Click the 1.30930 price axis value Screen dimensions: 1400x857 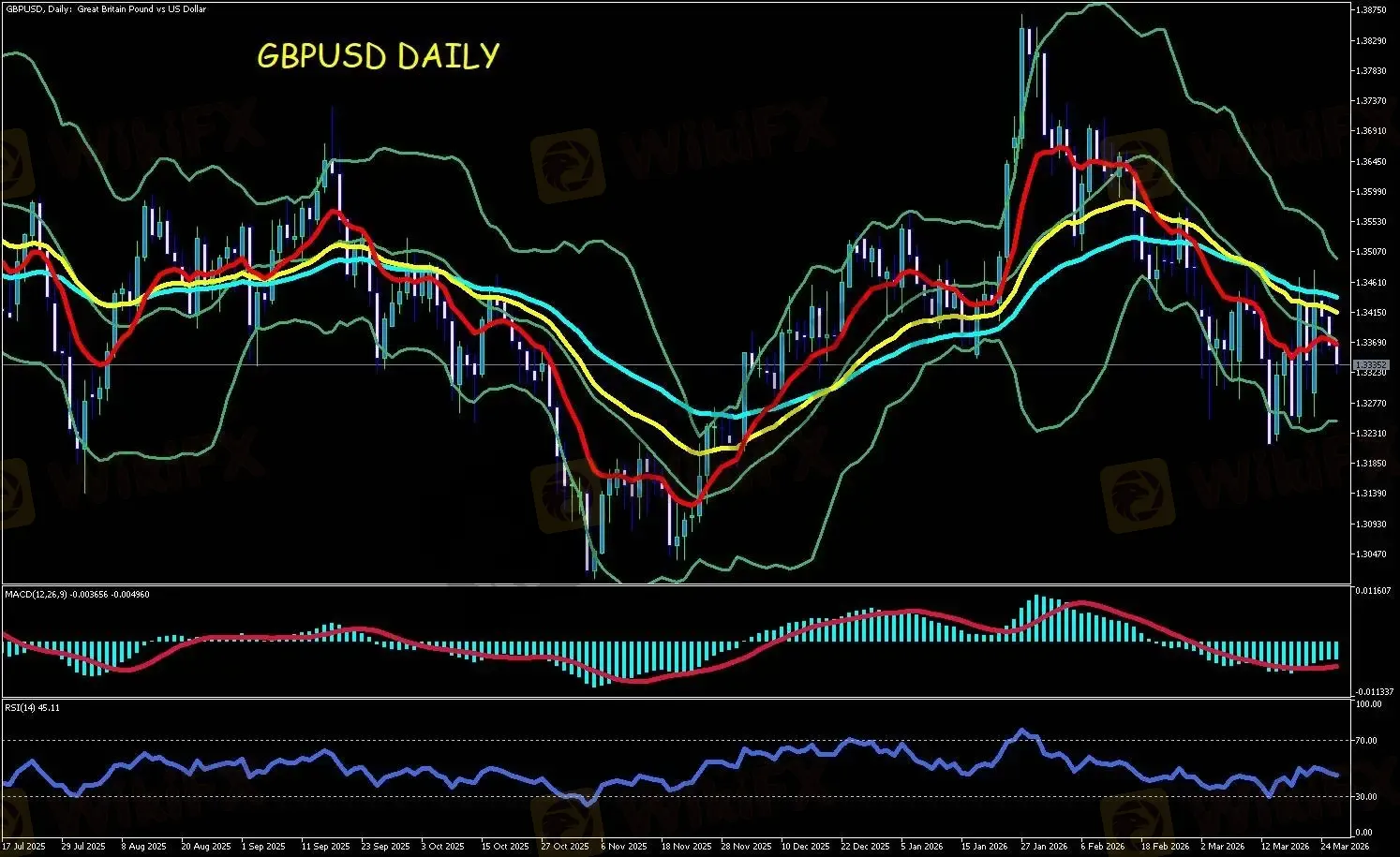[x=1369, y=525]
